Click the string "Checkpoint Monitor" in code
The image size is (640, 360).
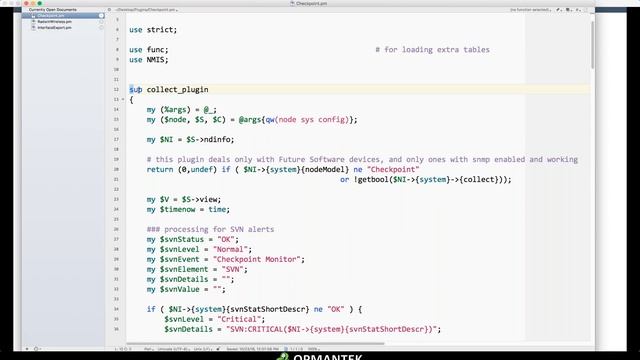click(x=256, y=259)
